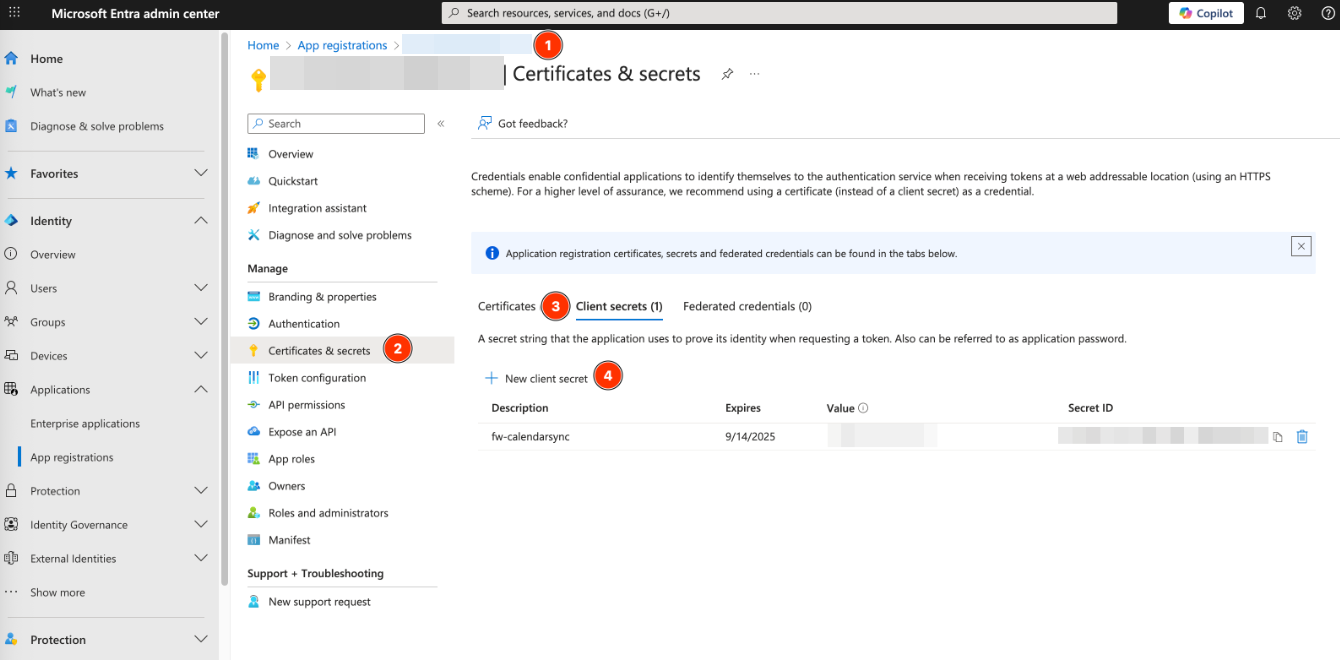Expand Protection under Identity
Viewport: 1340px width, 662px height.
pyautogui.click(x=200, y=491)
